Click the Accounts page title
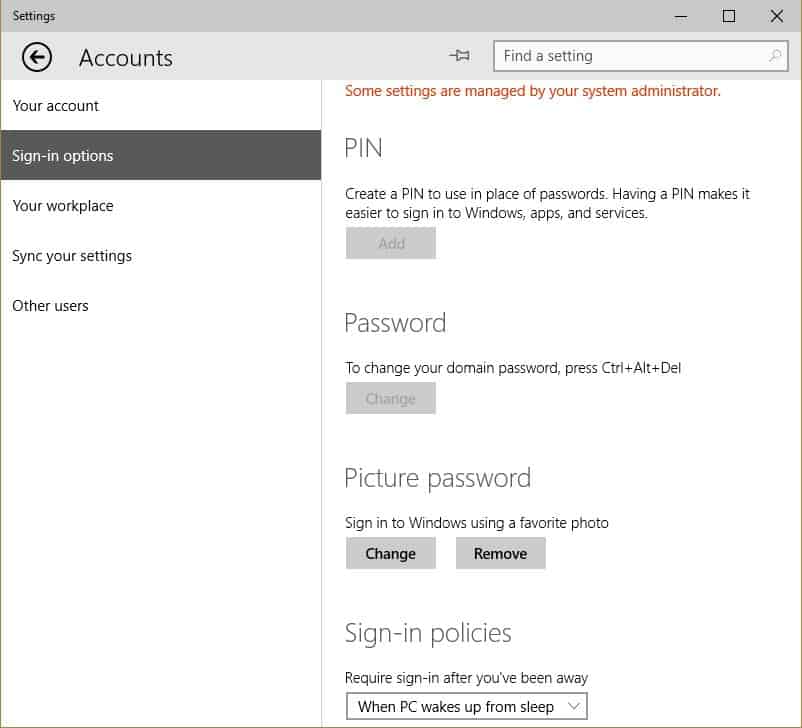 [126, 57]
